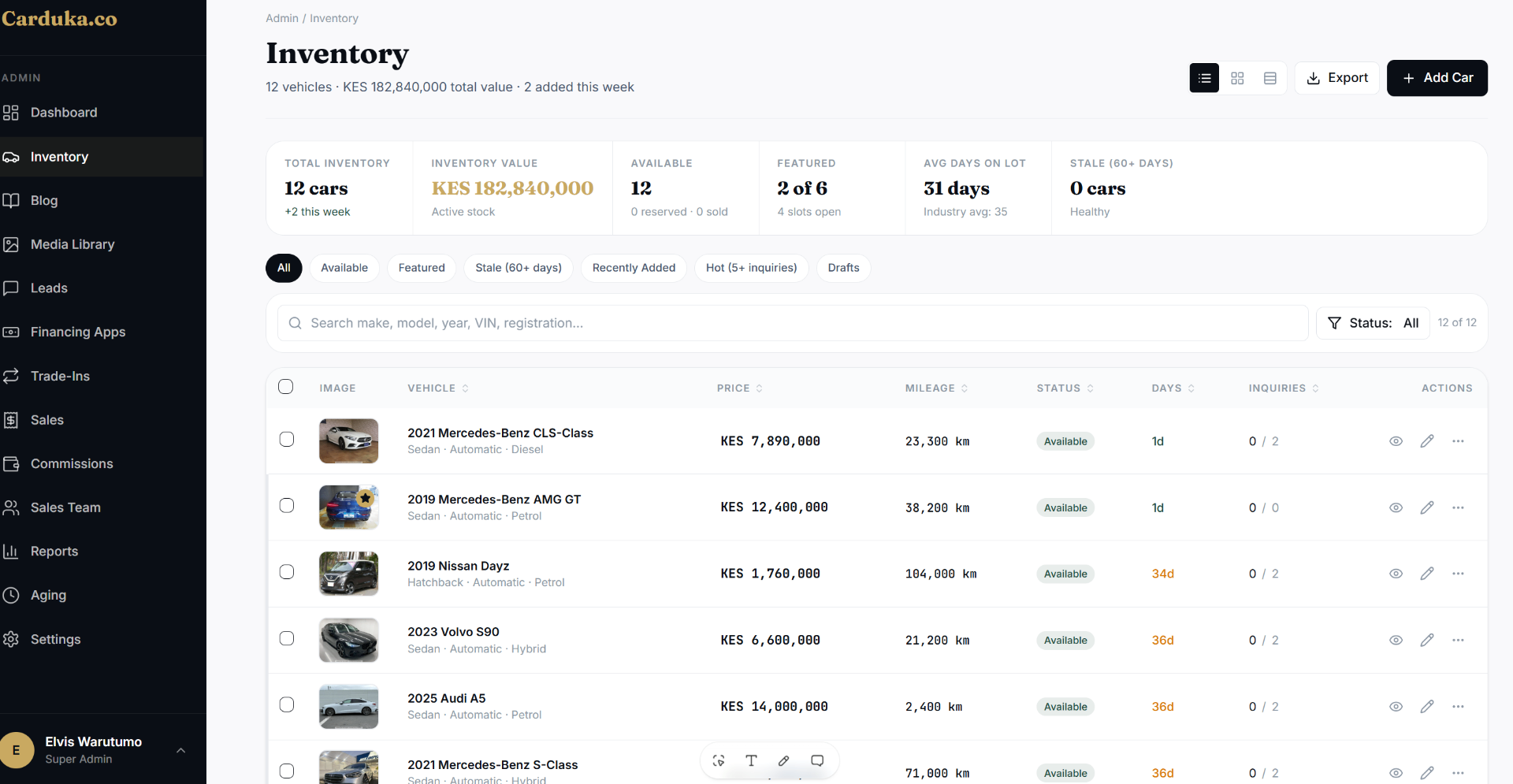The image size is (1513, 784).
Task: Check the 2019 Mercedes-Benz AMG GT row checkbox
Action: (287, 505)
